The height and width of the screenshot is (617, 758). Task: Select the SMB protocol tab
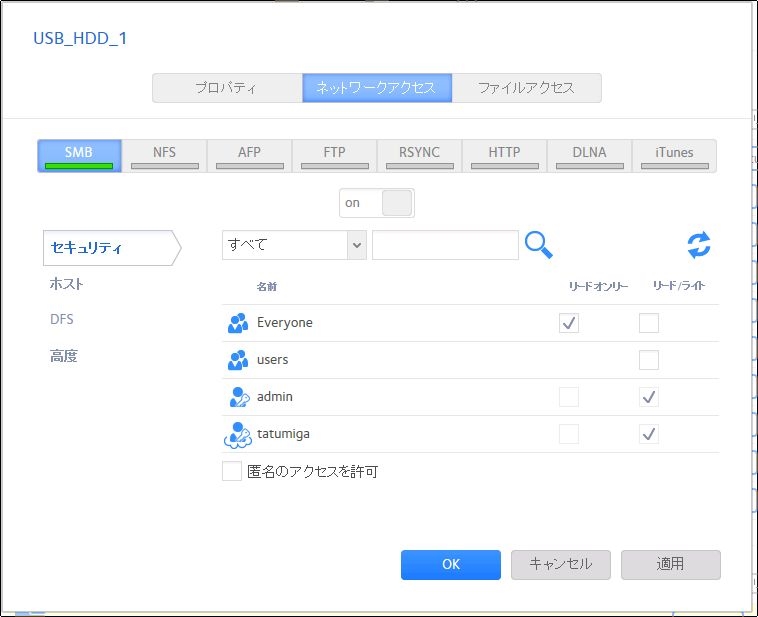(79, 156)
